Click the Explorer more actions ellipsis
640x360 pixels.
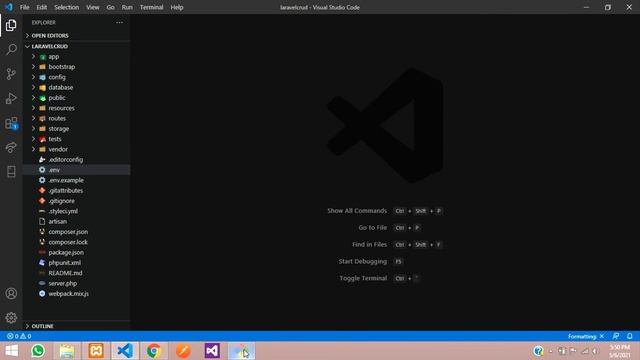119,22
